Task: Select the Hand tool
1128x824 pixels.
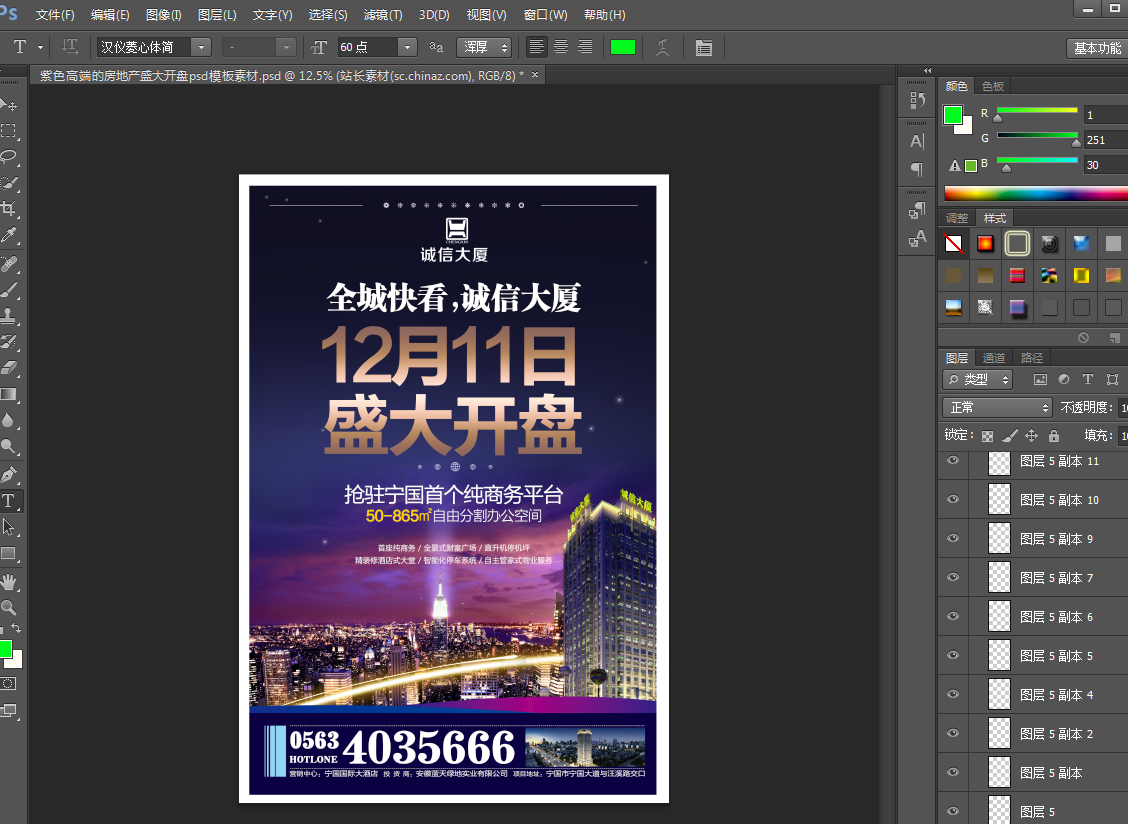Action: pos(9,581)
